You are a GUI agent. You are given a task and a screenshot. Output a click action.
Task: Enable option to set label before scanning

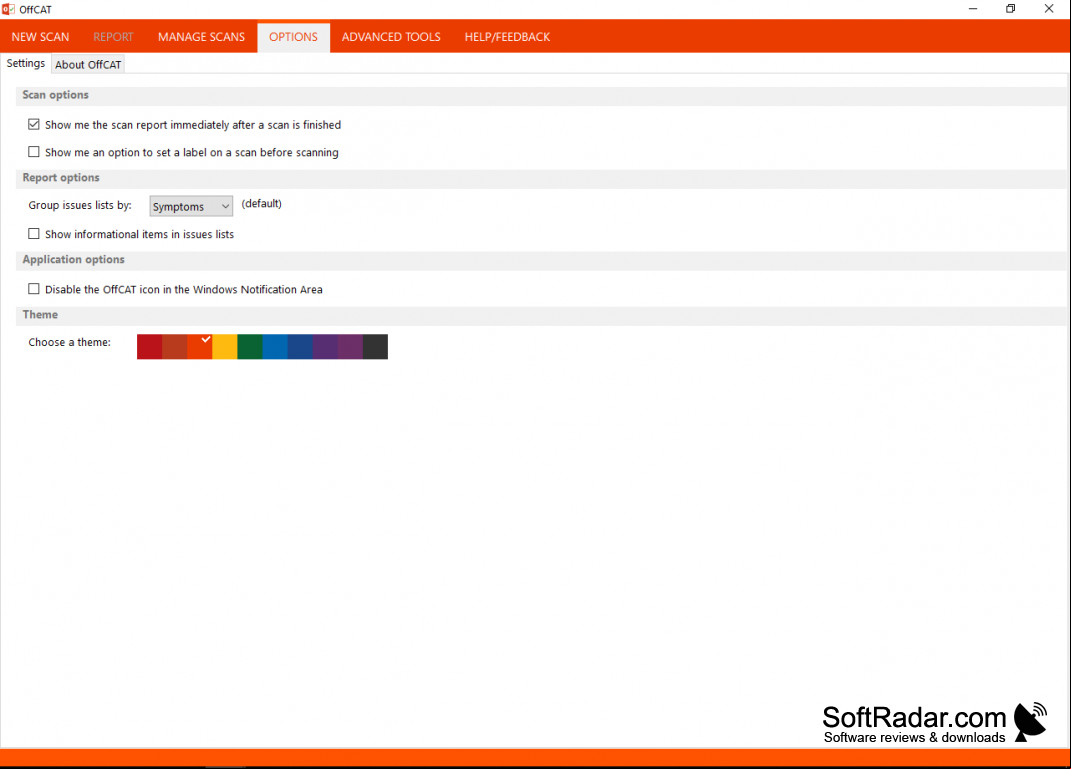(x=33, y=152)
